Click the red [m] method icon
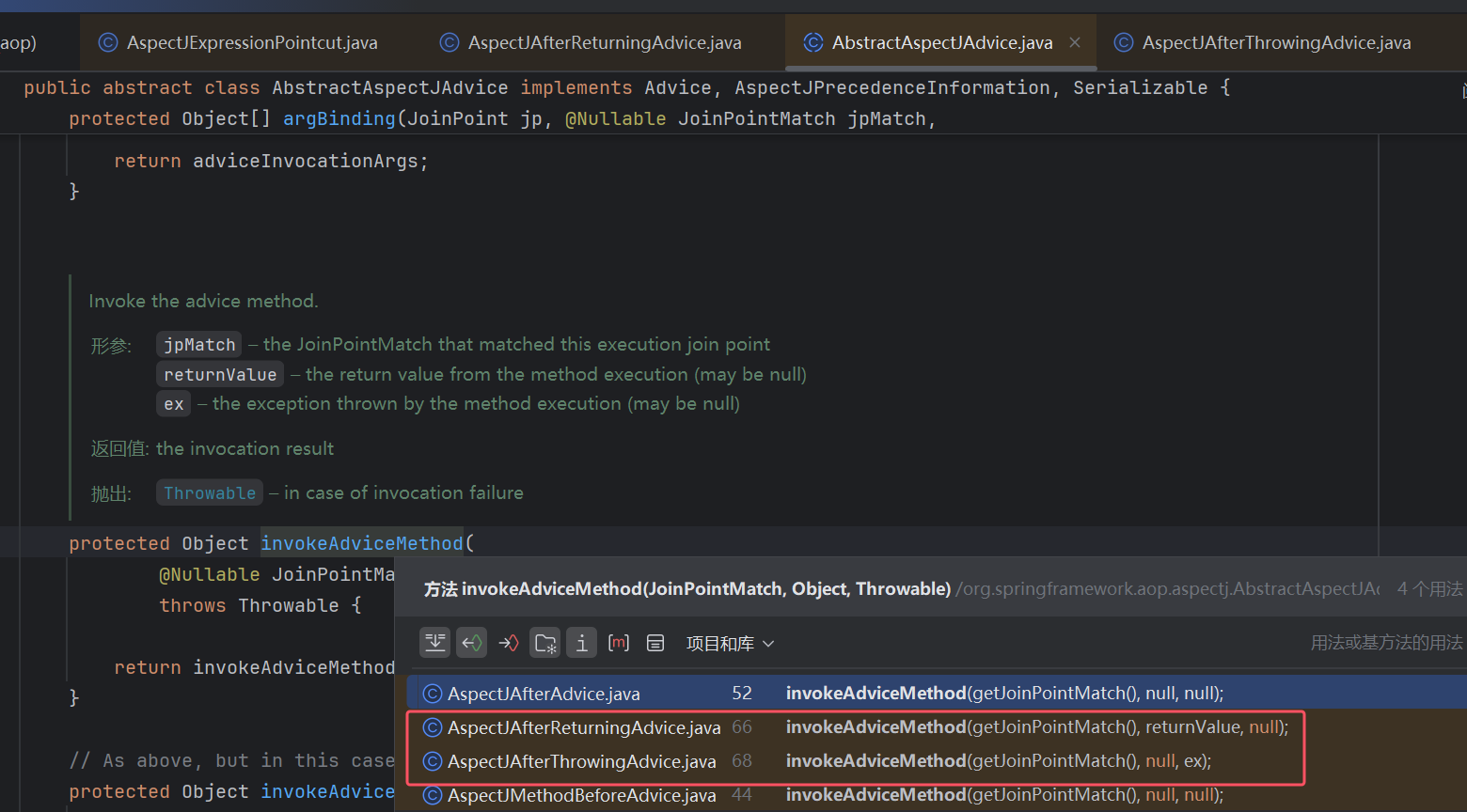1467x812 pixels. pos(619,643)
